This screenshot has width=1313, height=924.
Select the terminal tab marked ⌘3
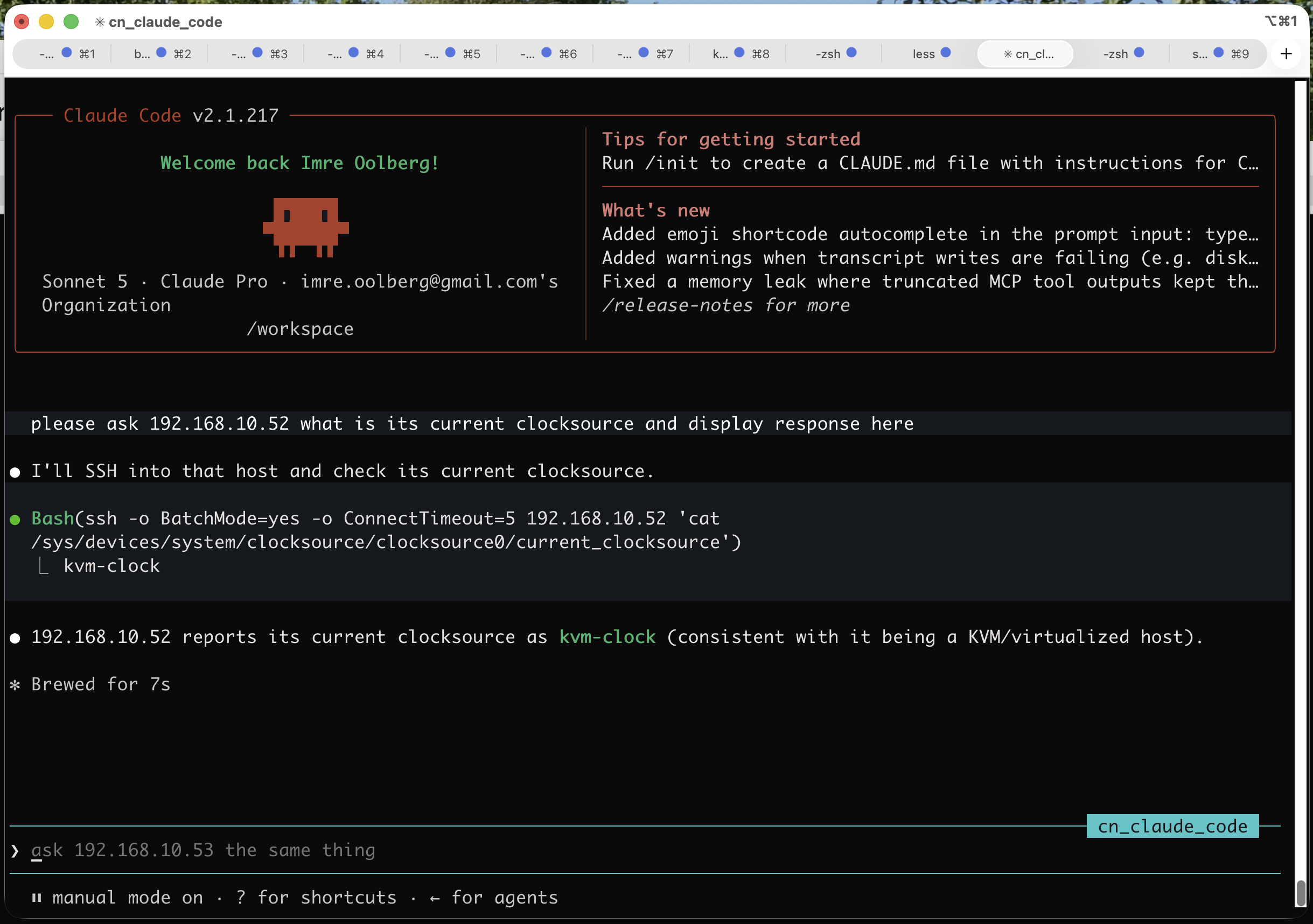pyautogui.click(x=259, y=54)
